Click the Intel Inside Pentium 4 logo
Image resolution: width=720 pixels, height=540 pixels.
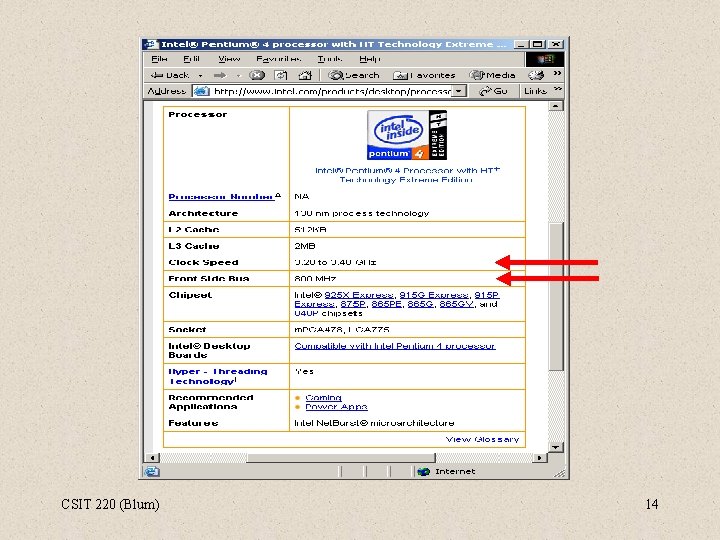(406, 135)
